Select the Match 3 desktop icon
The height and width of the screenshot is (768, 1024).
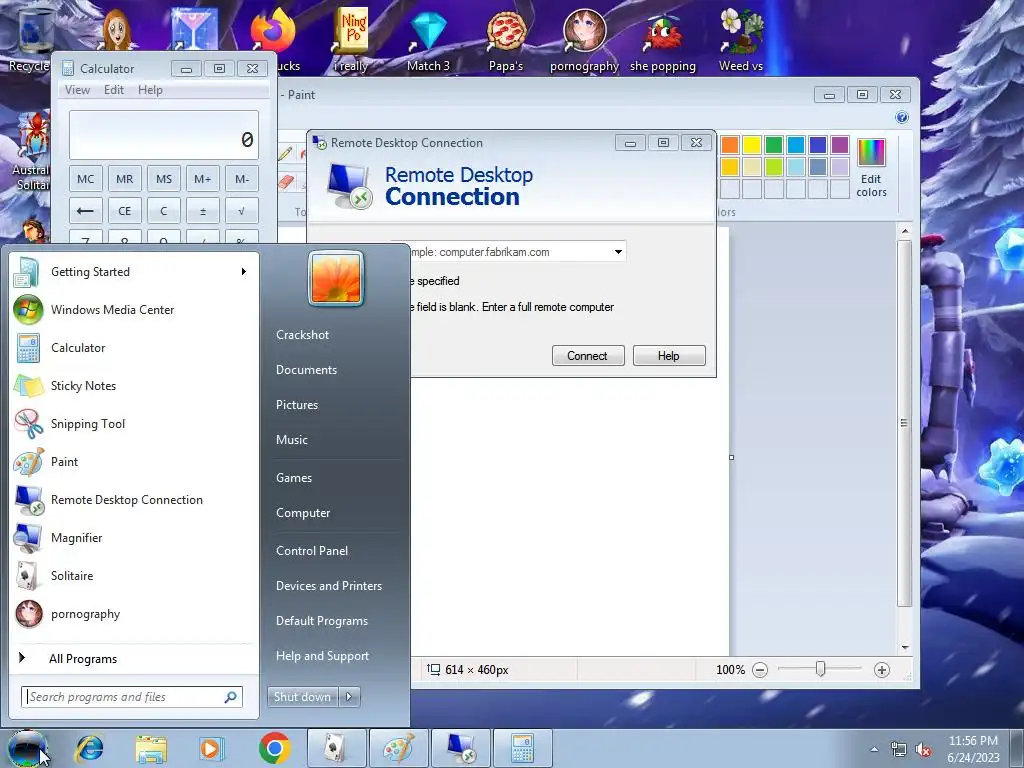click(x=428, y=40)
